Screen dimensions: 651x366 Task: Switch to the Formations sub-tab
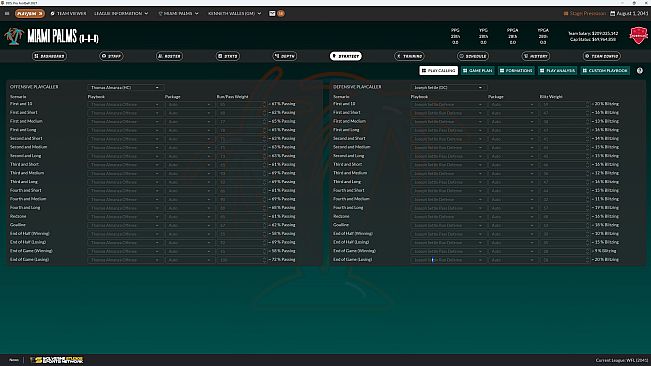516,71
